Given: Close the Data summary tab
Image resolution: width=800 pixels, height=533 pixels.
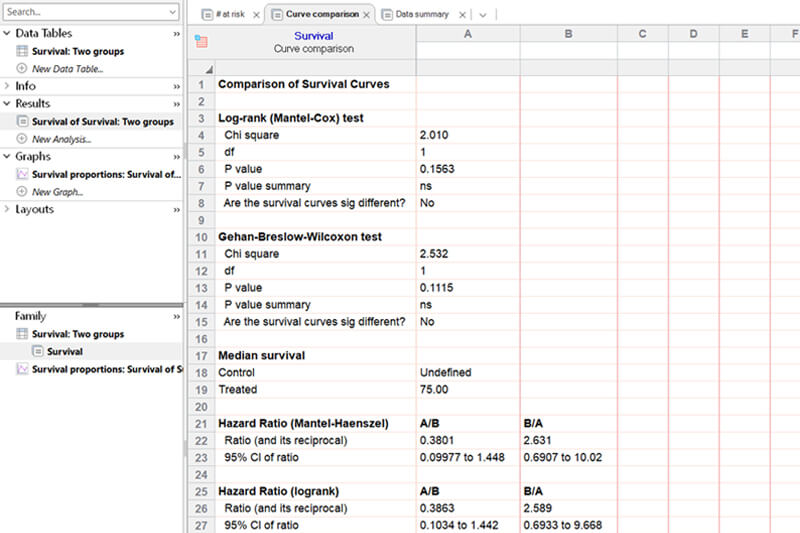Looking at the screenshot, I should click(461, 15).
